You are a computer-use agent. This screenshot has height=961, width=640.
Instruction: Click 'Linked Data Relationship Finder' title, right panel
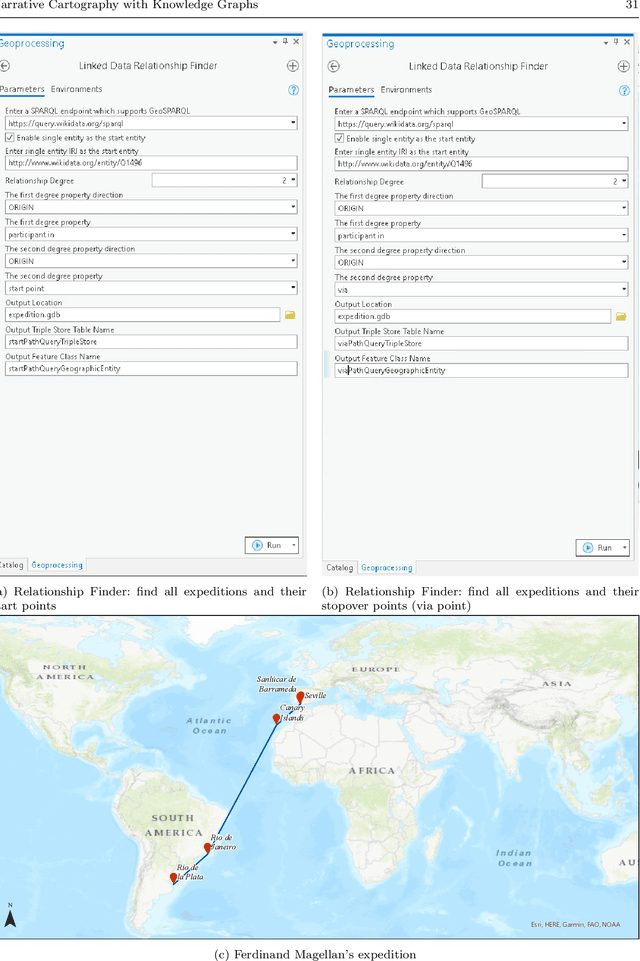(x=478, y=66)
